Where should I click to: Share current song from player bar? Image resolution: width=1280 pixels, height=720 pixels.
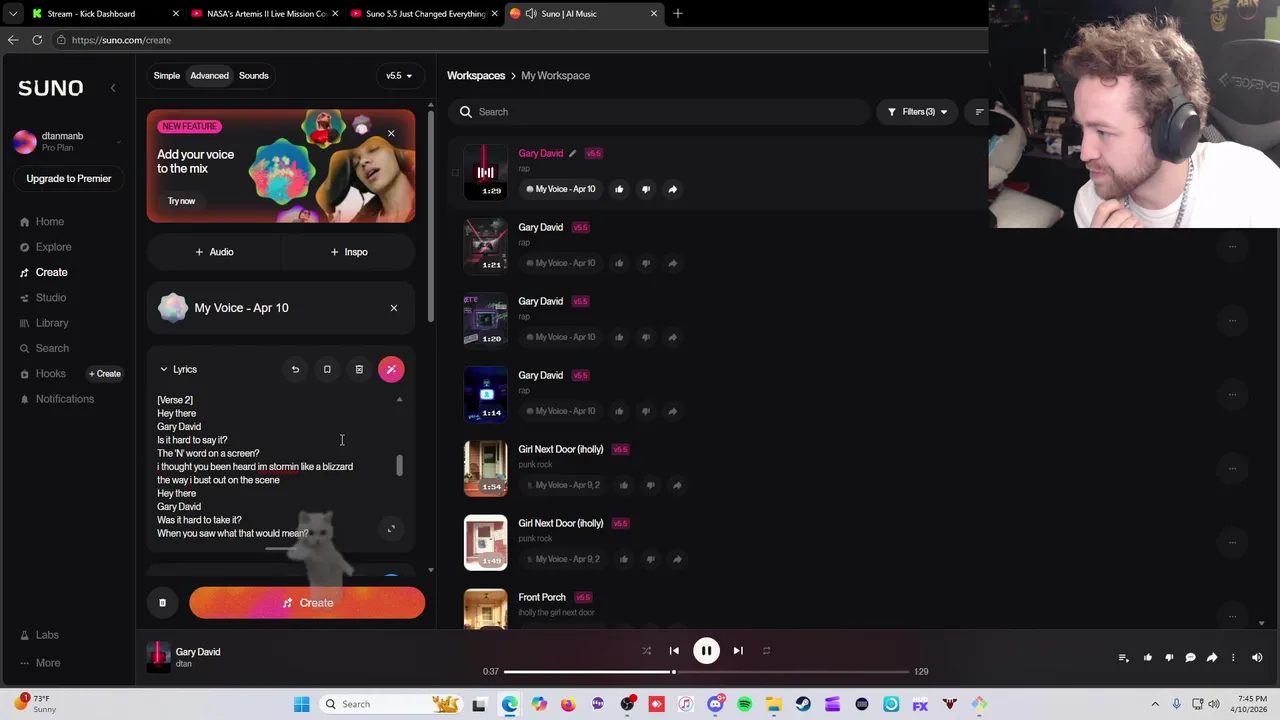(x=1211, y=657)
